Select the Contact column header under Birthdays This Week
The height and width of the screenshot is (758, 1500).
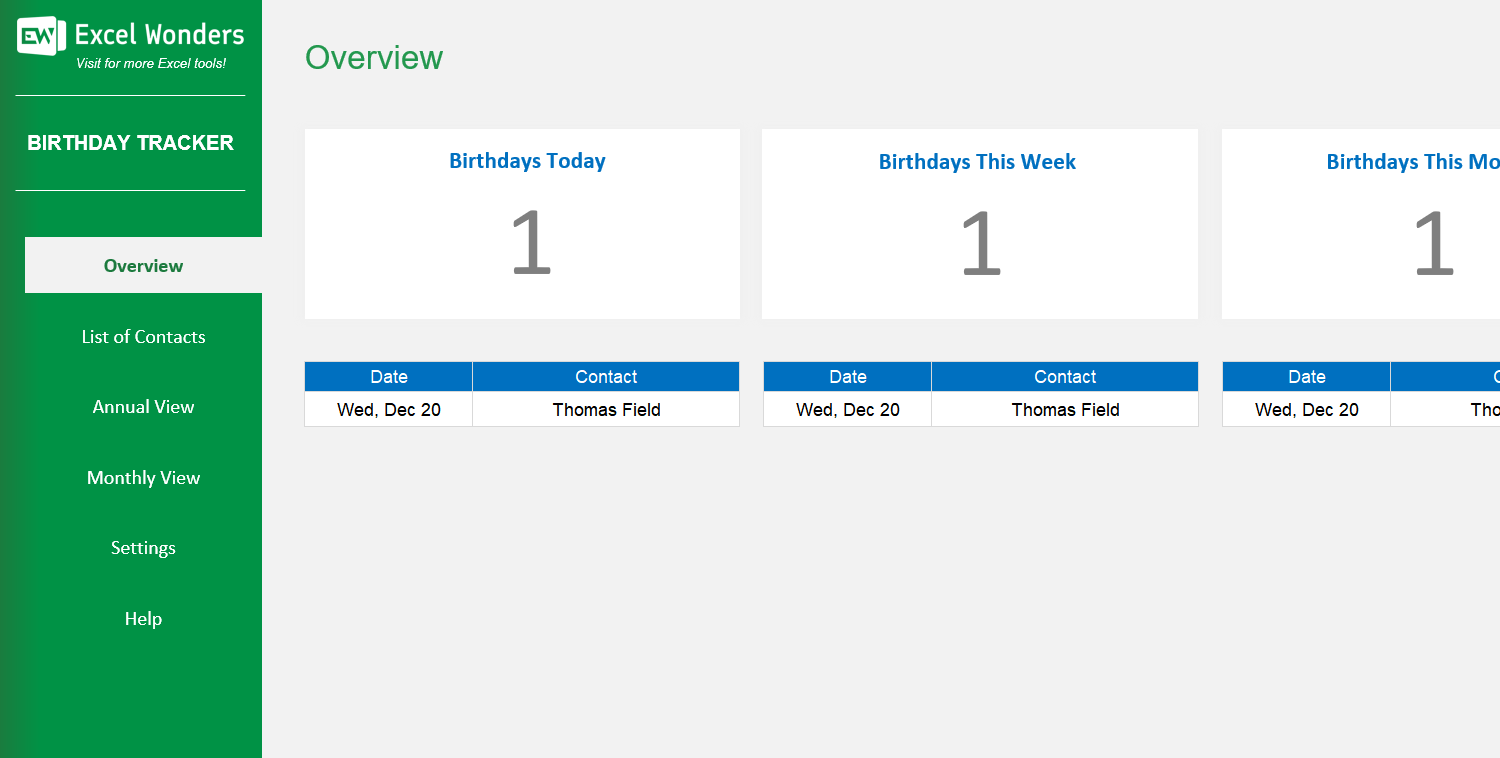pos(1064,376)
